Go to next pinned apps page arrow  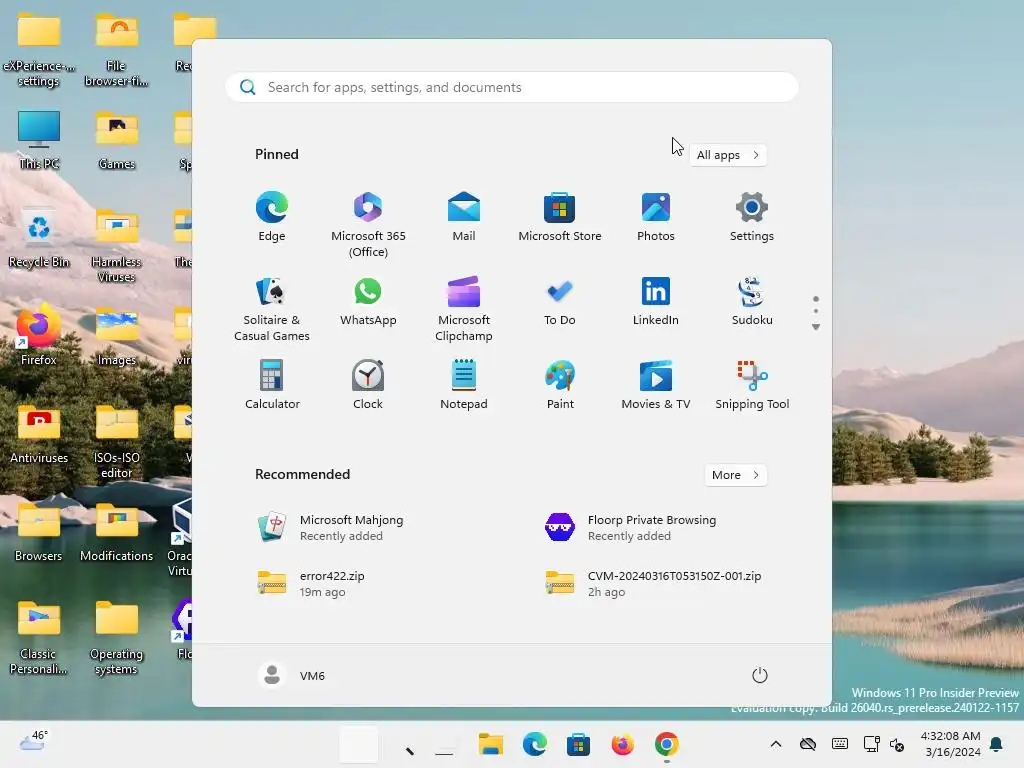pyautogui.click(x=816, y=327)
